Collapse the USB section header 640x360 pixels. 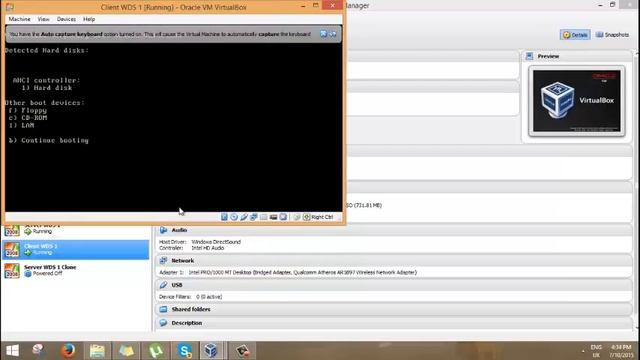[x=393, y=285]
